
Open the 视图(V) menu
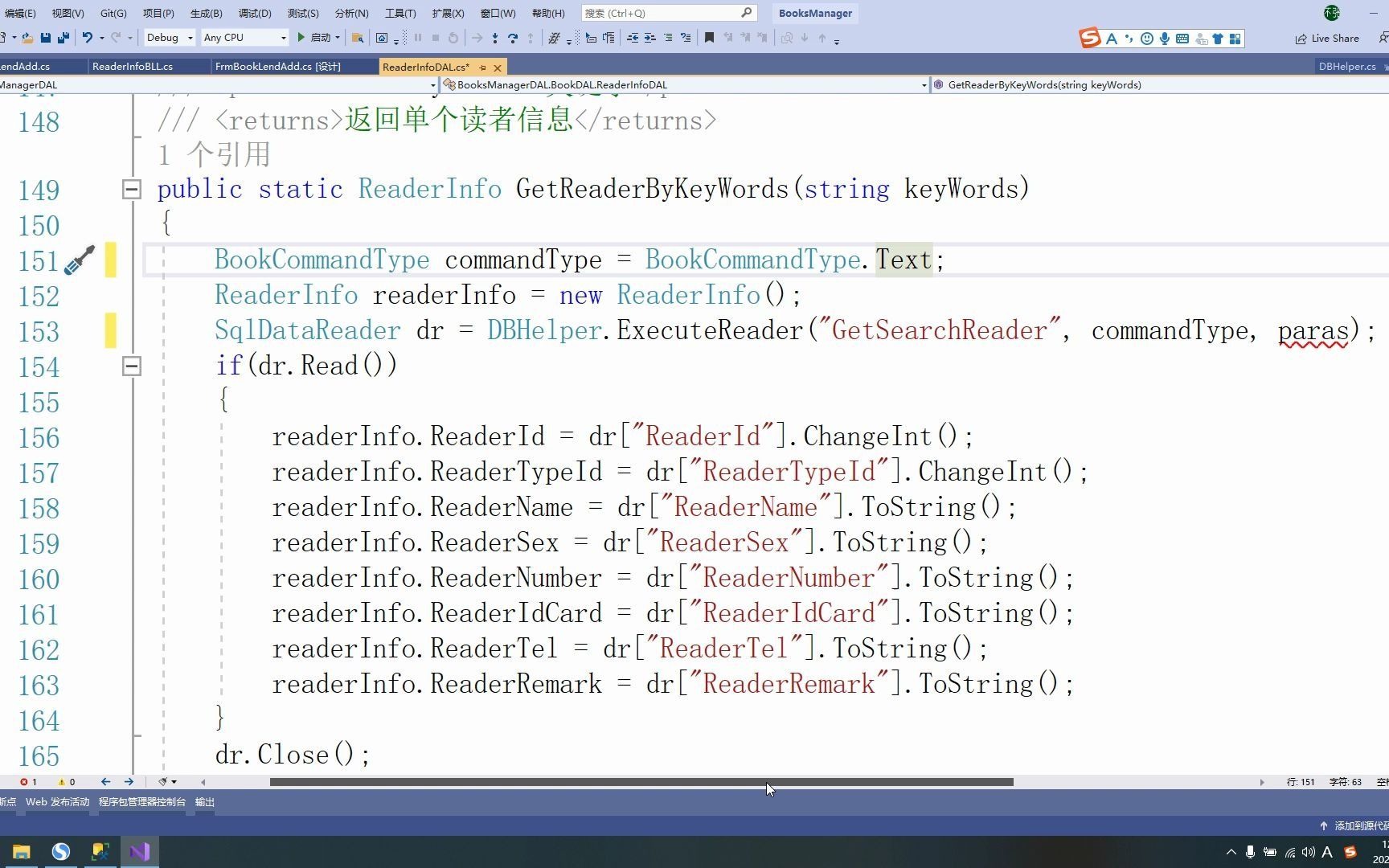(x=68, y=14)
